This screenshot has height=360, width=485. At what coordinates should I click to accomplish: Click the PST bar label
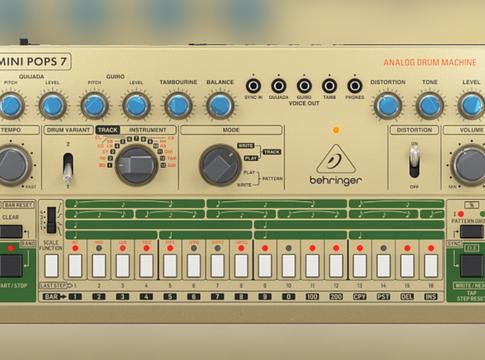[383, 296]
